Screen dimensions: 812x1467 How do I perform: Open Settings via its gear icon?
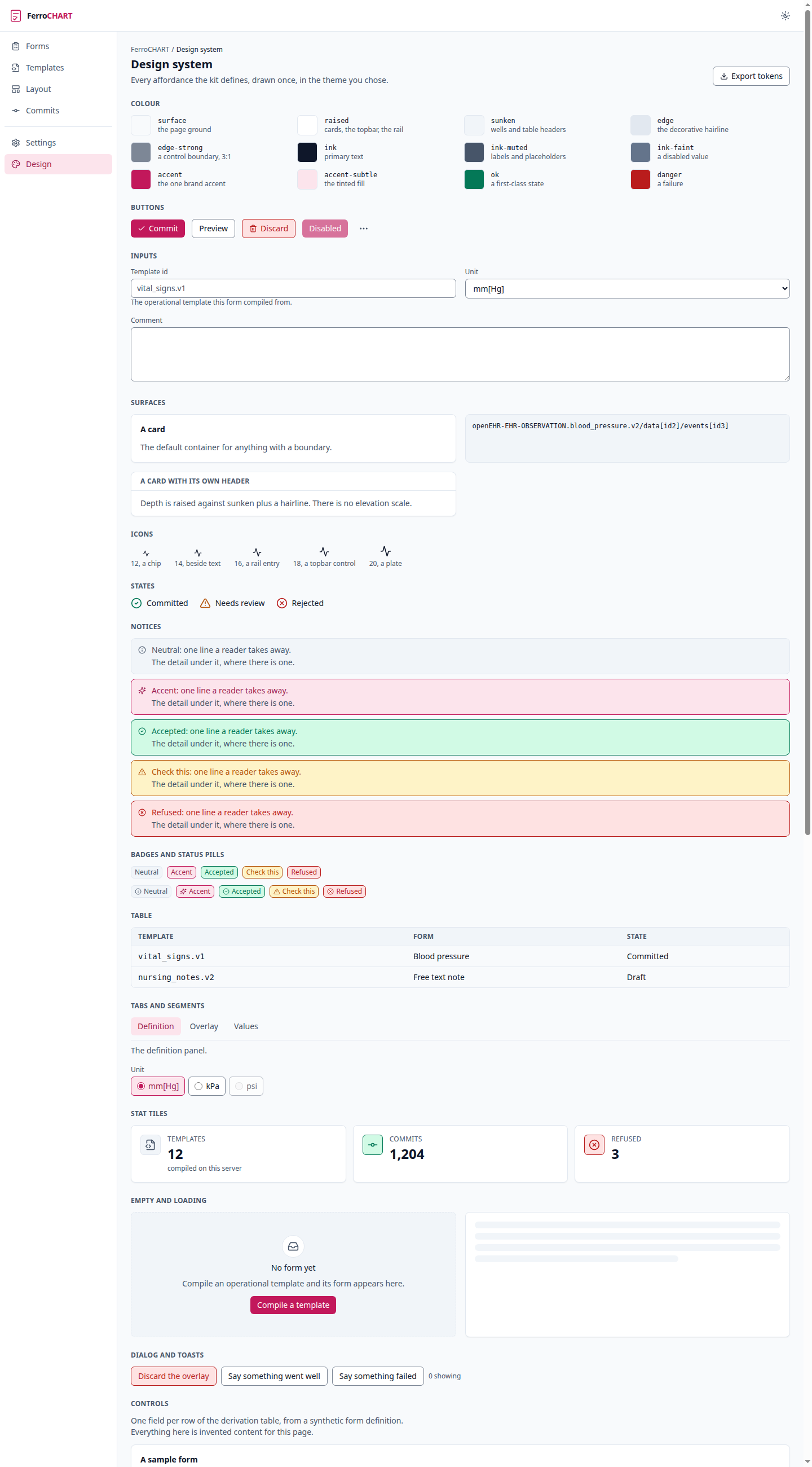coord(16,143)
